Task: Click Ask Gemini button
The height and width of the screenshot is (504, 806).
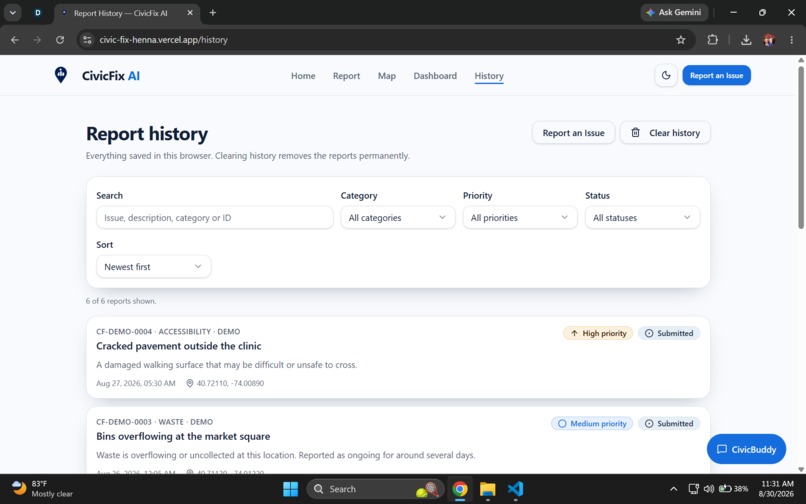Action: [674, 12]
